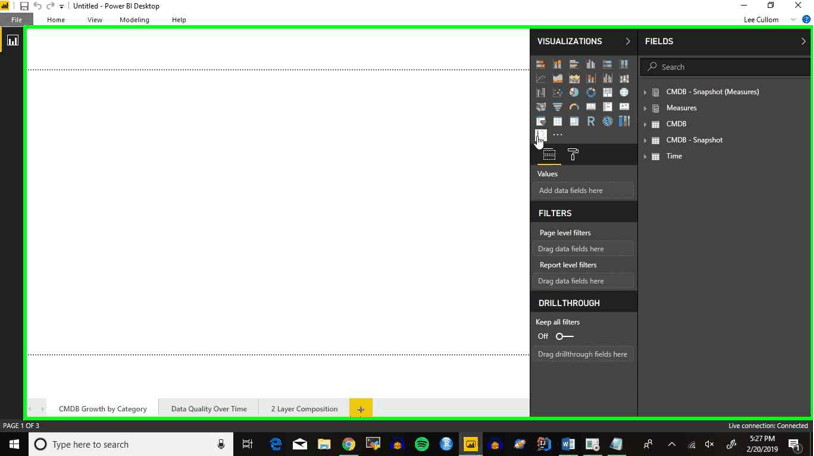This screenshot has height=456, width=814.
Task: Select the Line and clustered column visual
Action: tap(607, 78)
